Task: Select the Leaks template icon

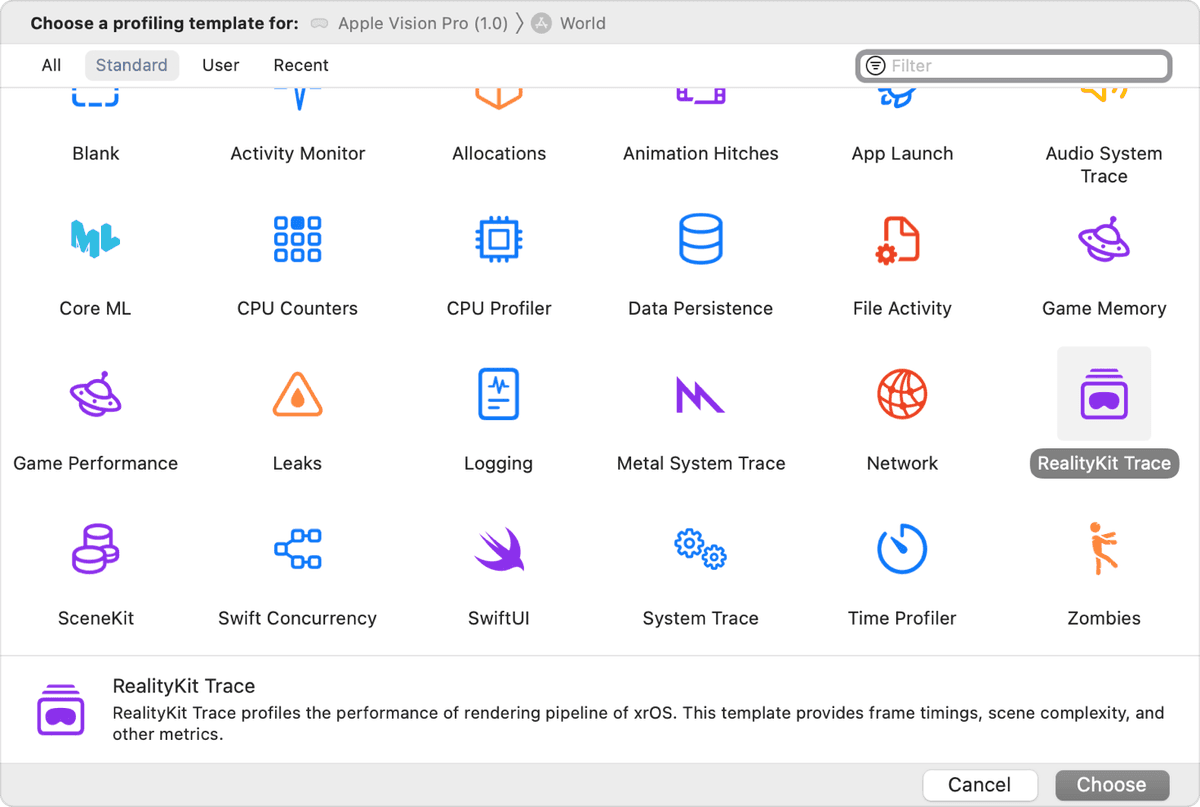Action: [297, 394]
